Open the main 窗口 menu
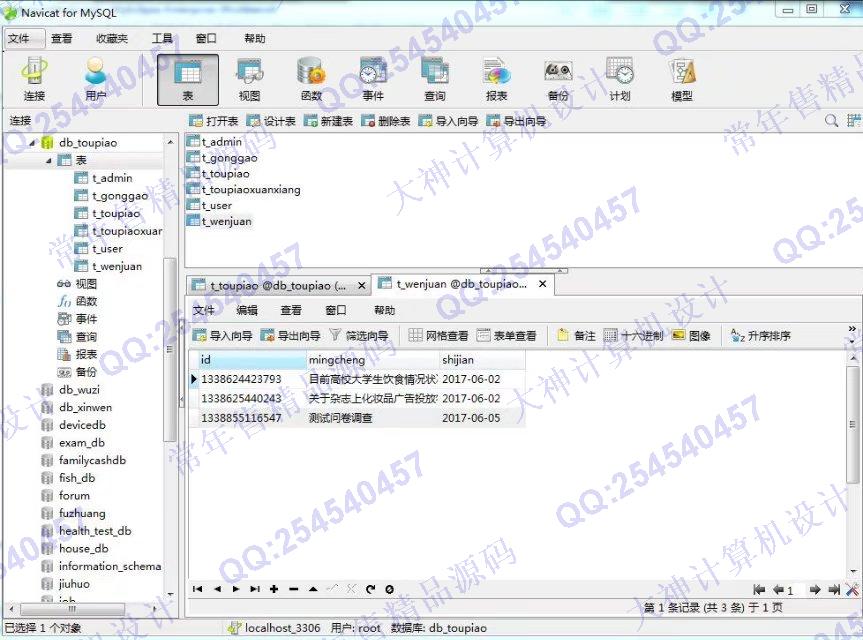The width and height of the screenshot is (863, 640). [206, 38]
